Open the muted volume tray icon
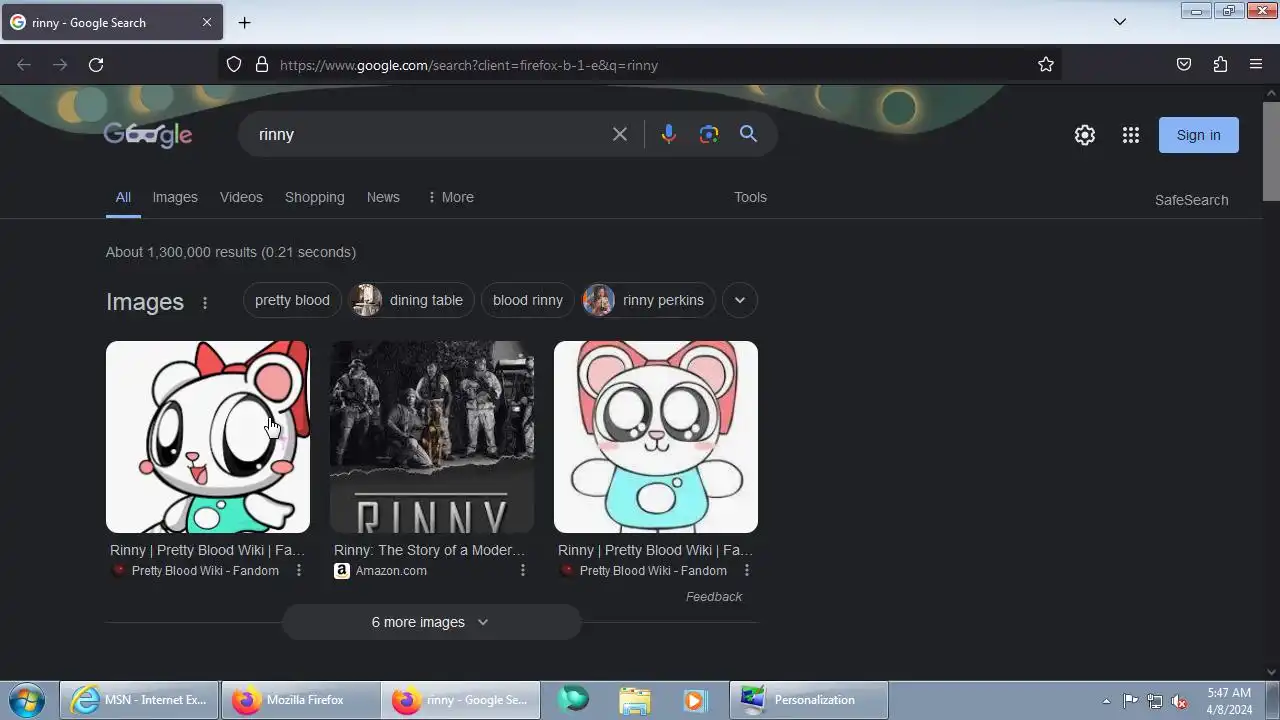The image size is (1280, 720). click(x=1180, y=701)
